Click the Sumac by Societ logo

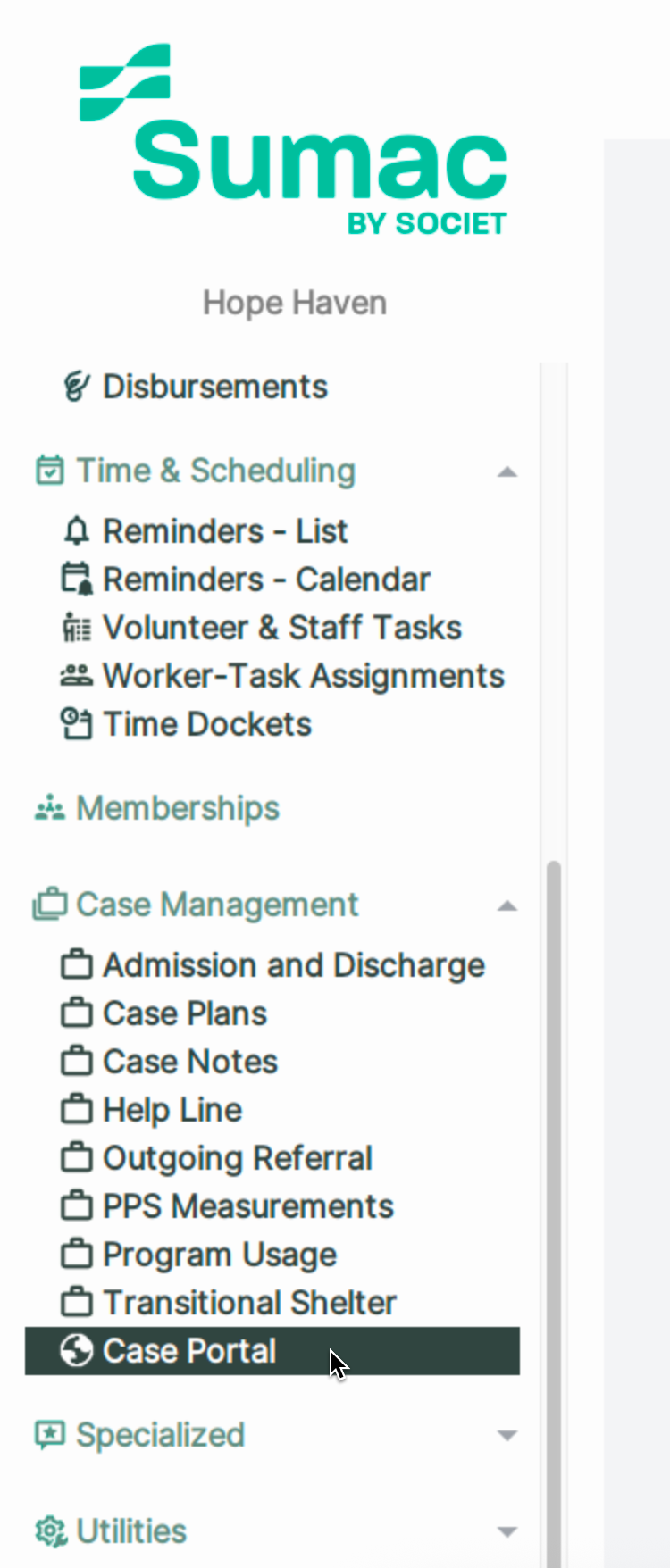(294, 140)
